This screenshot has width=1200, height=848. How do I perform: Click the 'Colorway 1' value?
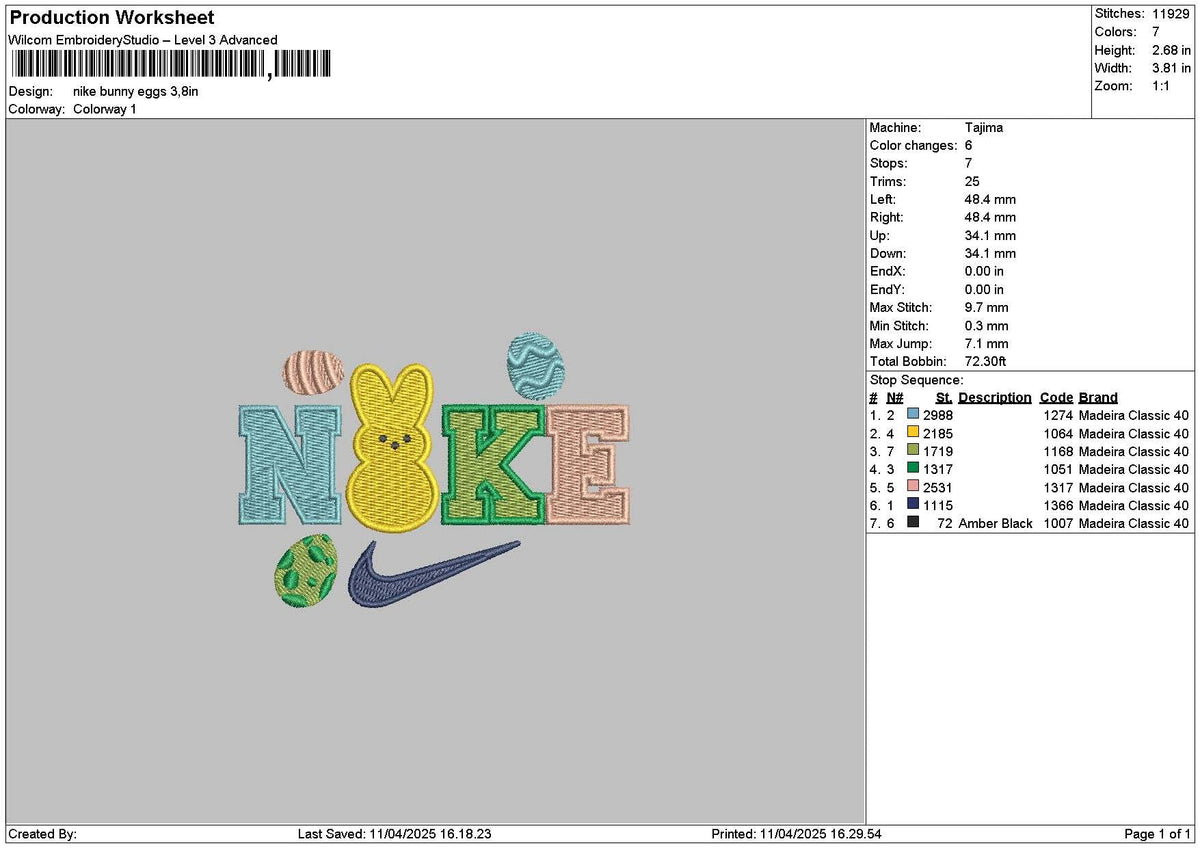click(105, 109)
